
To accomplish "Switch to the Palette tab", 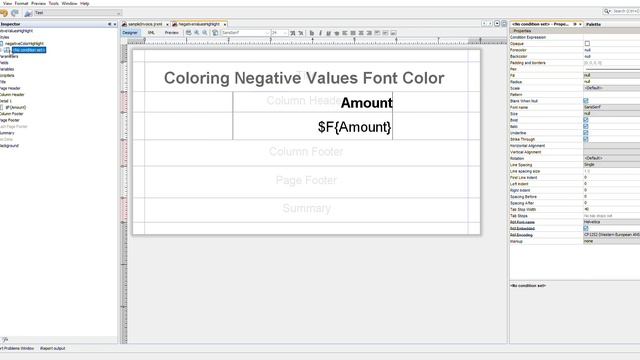I will pos(593,24).
